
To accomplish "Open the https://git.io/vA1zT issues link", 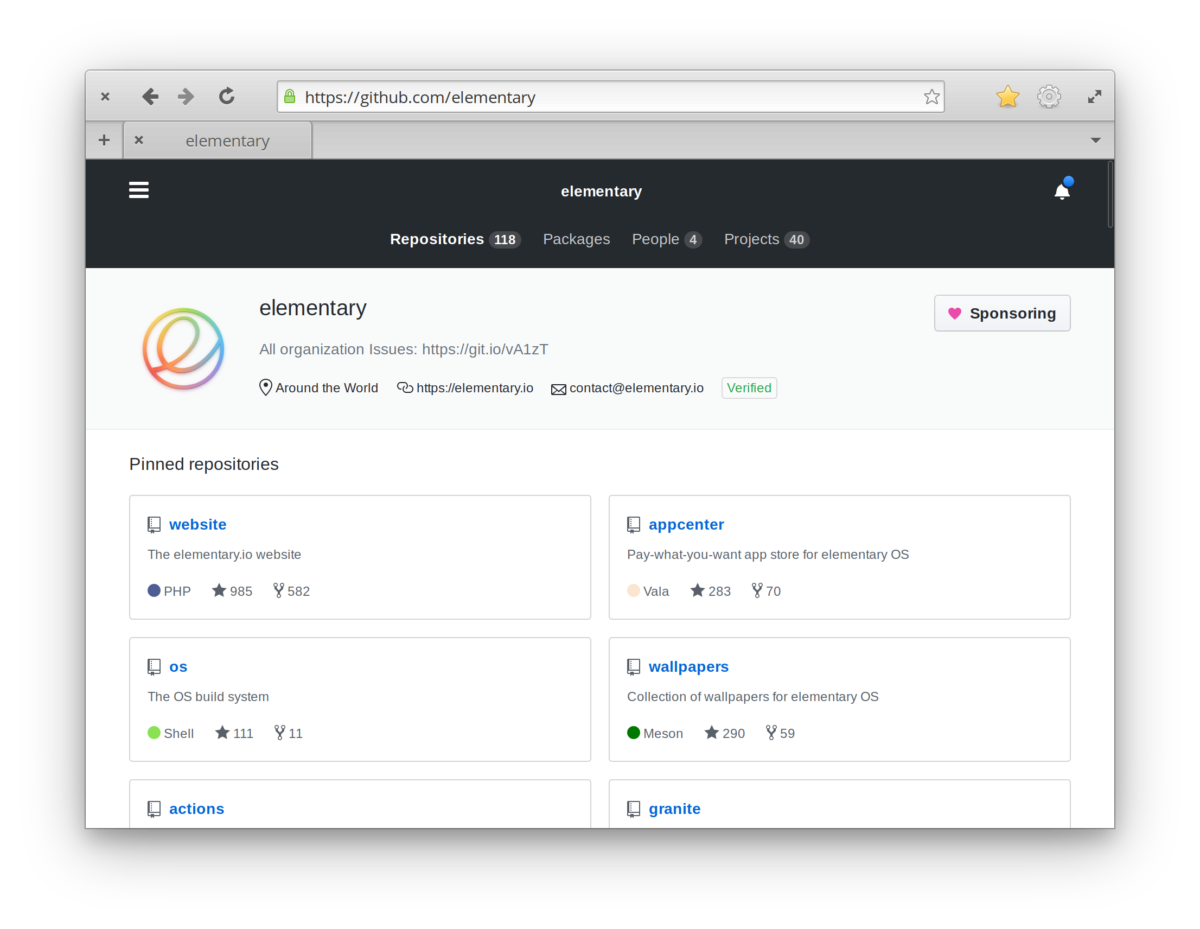I will point(485,349).
